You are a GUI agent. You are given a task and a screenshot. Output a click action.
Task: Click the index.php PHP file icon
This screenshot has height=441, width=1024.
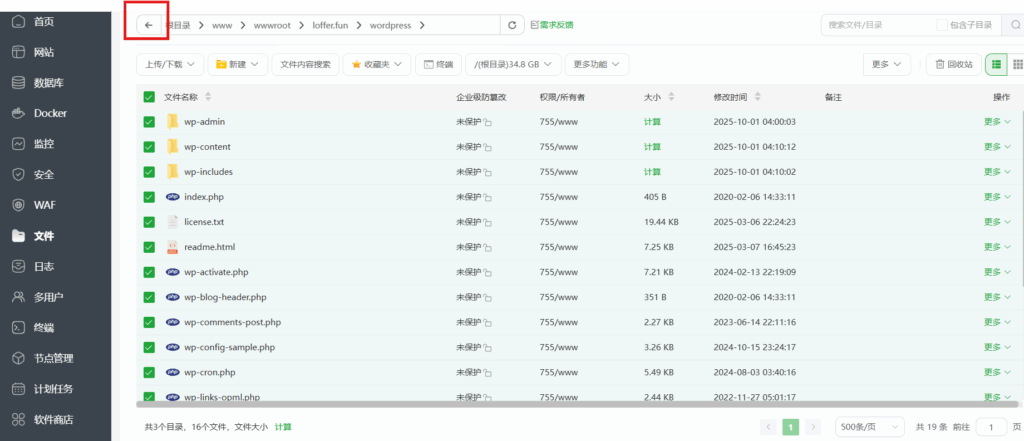[172, 197]
